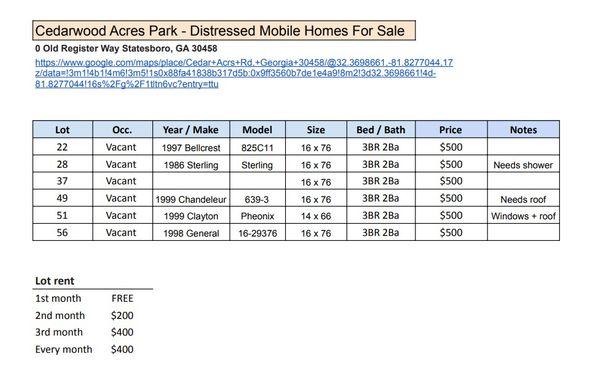Image resolution: width=600 pixels, height=371 pixels.
Task: Open the Google Maps hyperlink
Action: (244, 73)
